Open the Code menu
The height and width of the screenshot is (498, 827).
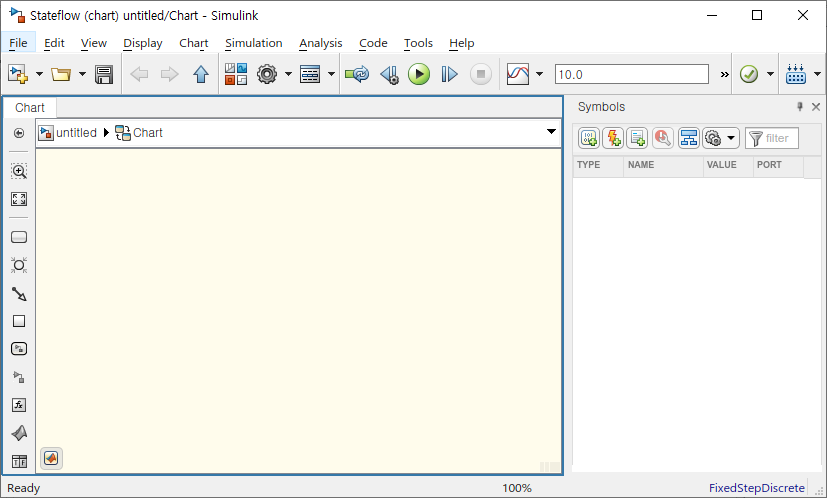(x=373, y=43)
